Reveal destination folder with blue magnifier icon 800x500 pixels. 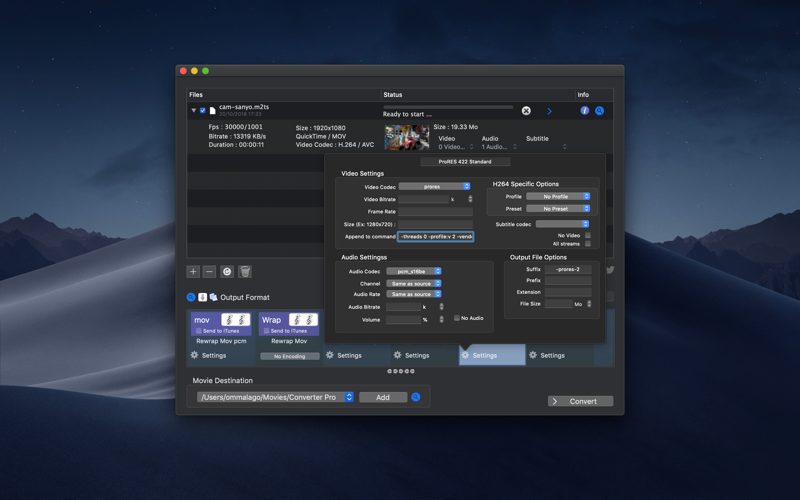coord(416,397)
